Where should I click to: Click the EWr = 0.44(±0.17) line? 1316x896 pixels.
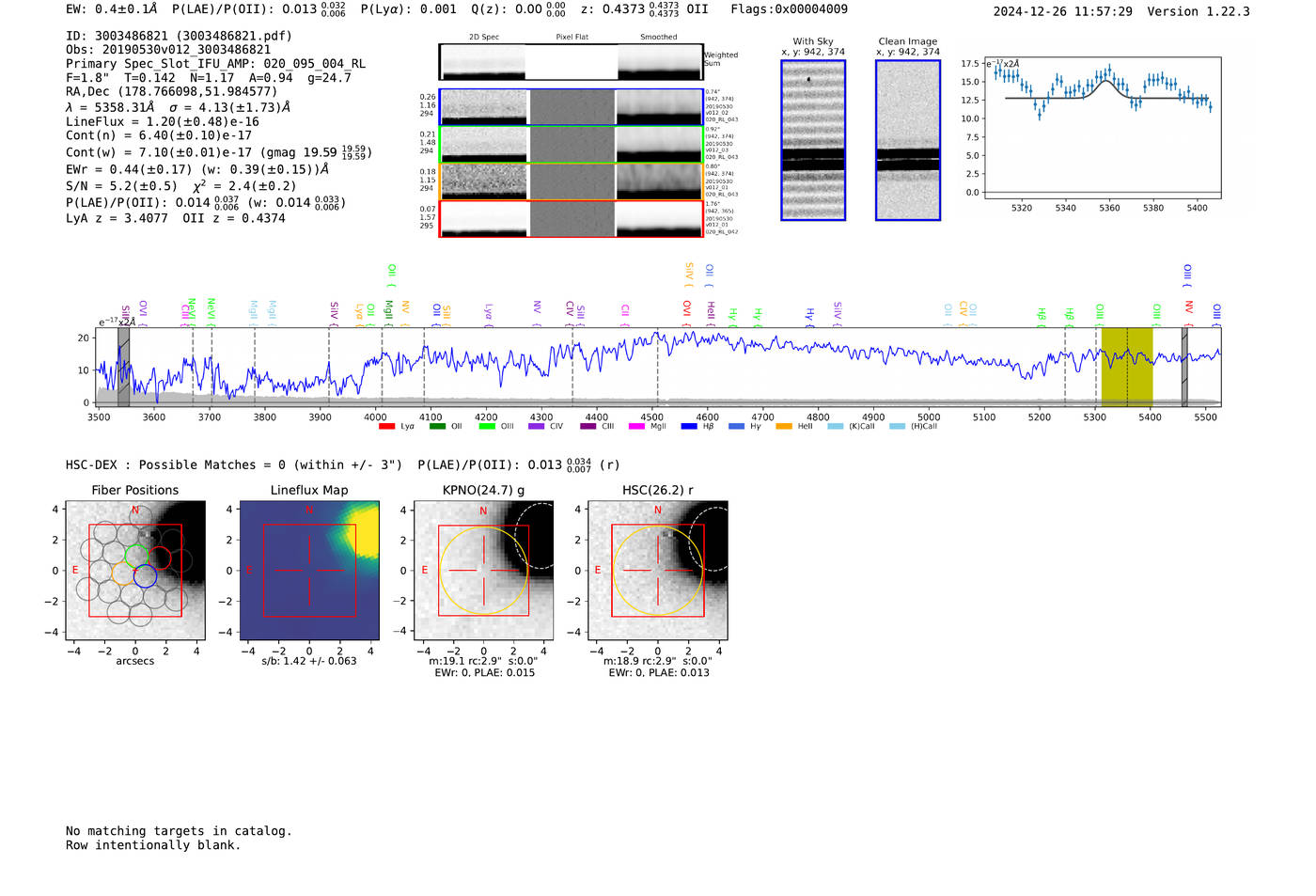pos(197,170)
